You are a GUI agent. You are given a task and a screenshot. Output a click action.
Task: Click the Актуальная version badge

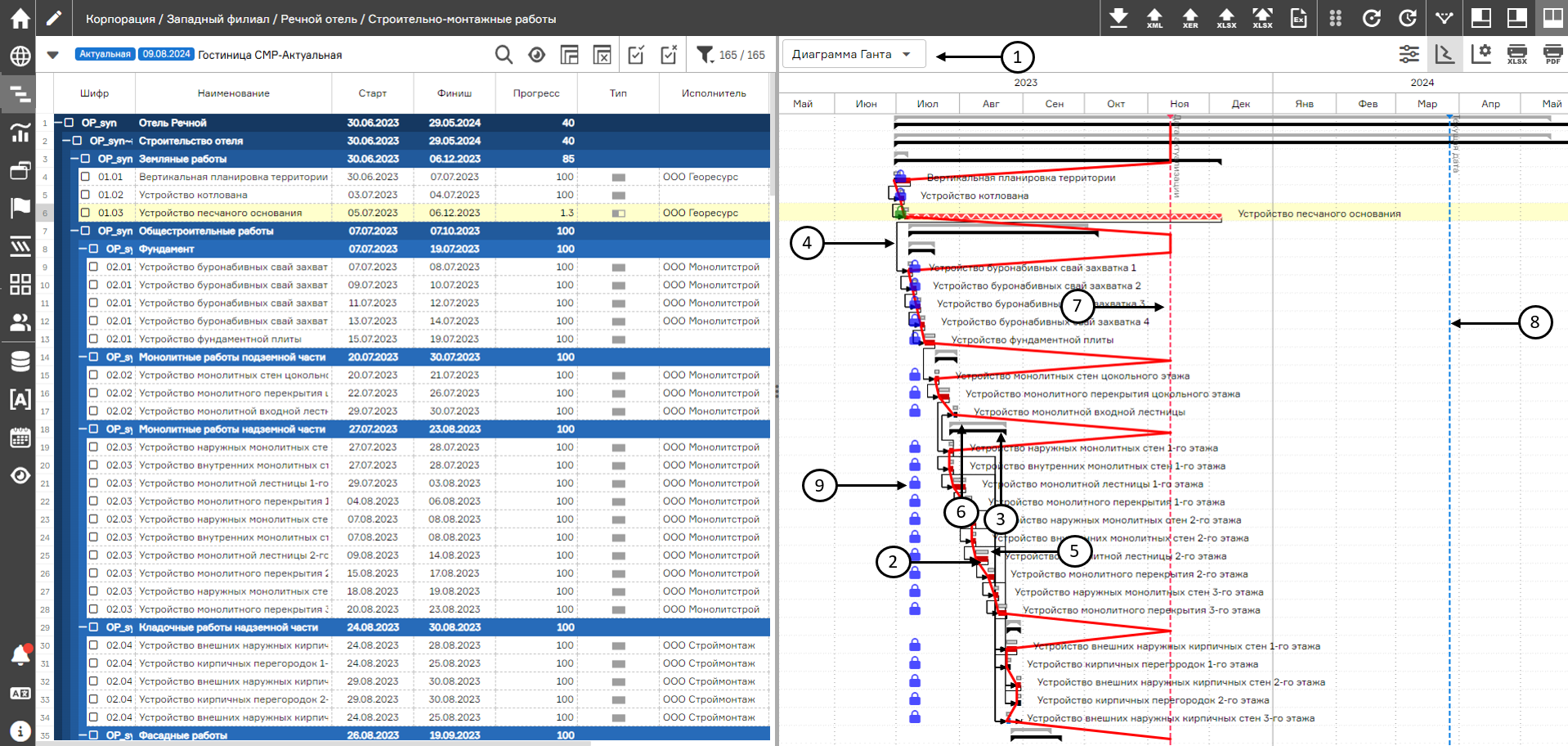coord(105,54)
